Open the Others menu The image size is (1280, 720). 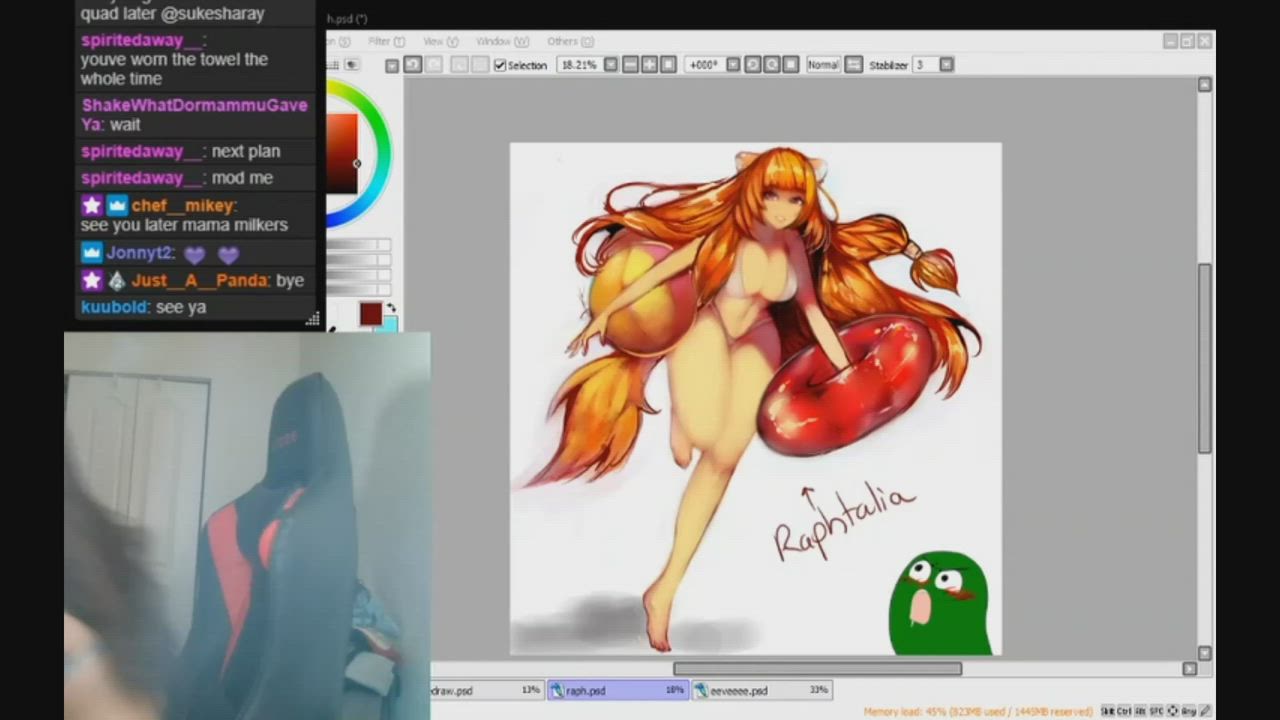pyautogui.click(x=570, y=41)
